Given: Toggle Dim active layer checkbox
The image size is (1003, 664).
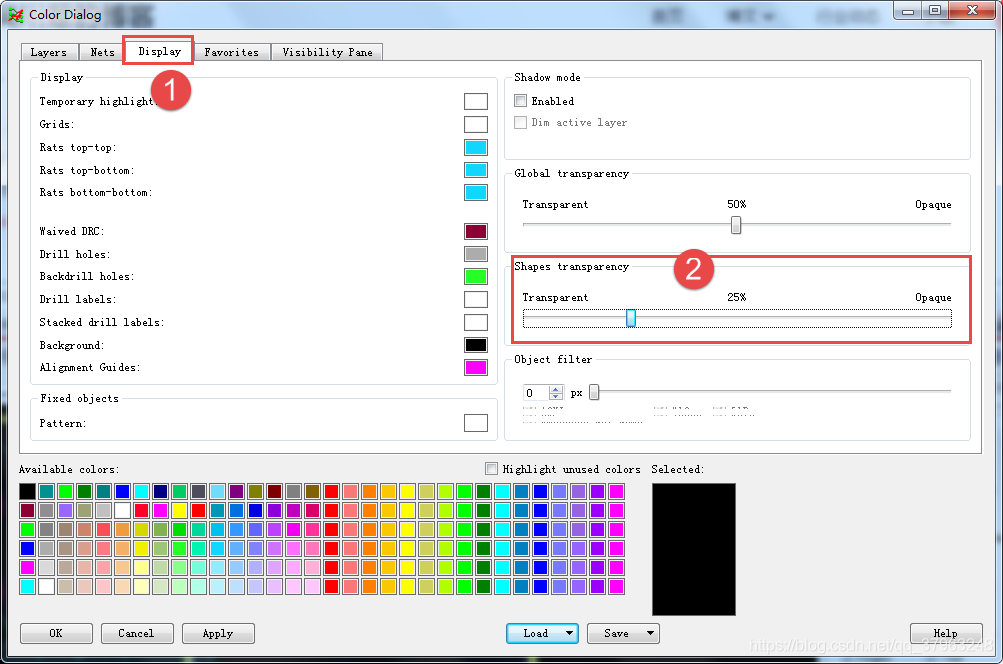Looking at the screenshot, I should [521, 122].
